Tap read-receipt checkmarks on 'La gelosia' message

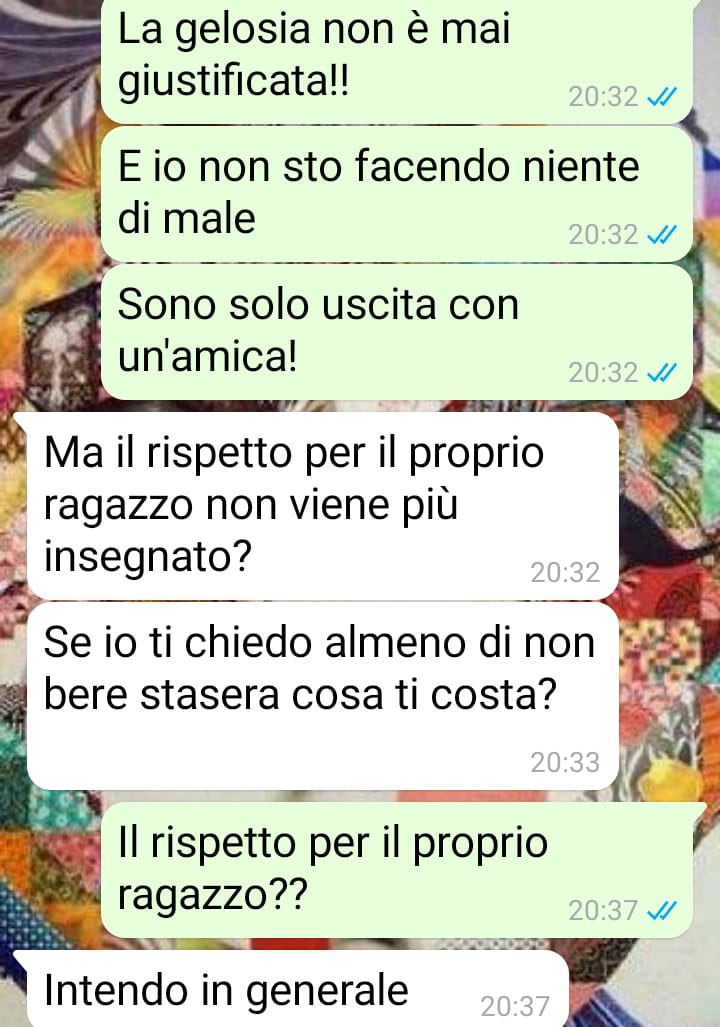[661, 98]
